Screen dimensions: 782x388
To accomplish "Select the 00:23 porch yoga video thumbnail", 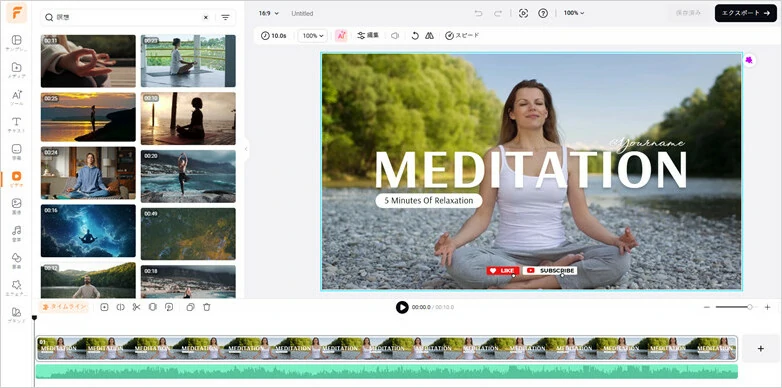I will pyautogui.click(x=188, y=61).
